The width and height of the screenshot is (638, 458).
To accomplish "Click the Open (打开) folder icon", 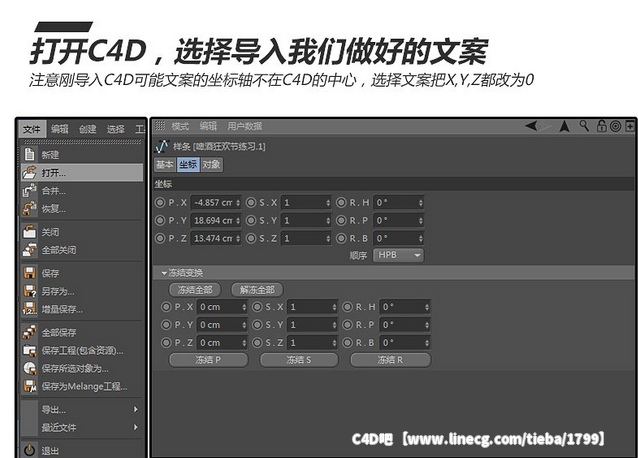I will 29,172.
